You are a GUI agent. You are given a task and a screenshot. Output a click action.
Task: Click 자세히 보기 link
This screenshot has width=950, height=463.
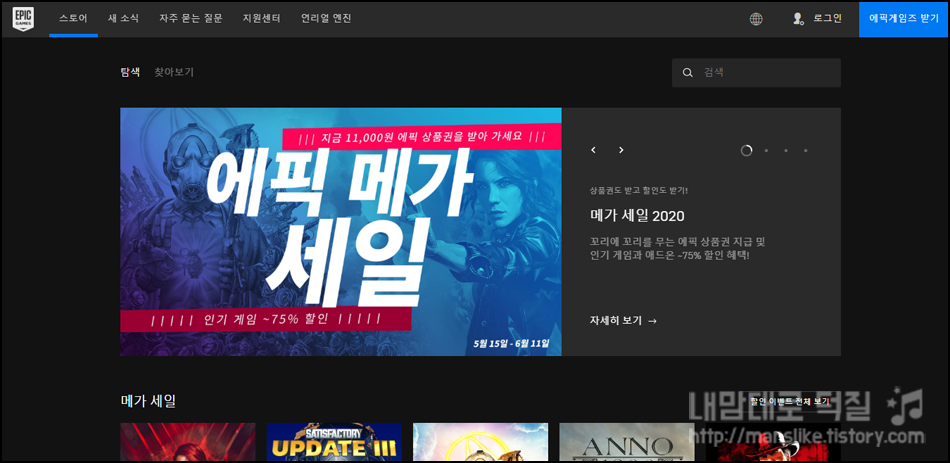(x=623, y=321)
